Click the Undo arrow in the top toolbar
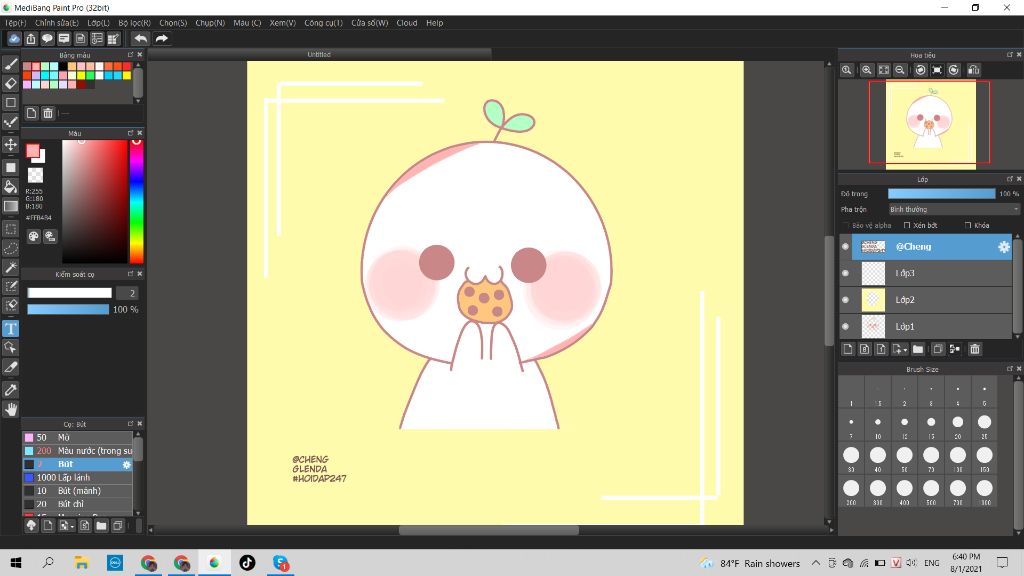This screenshot has height=576, width=1024. [140, 39]
